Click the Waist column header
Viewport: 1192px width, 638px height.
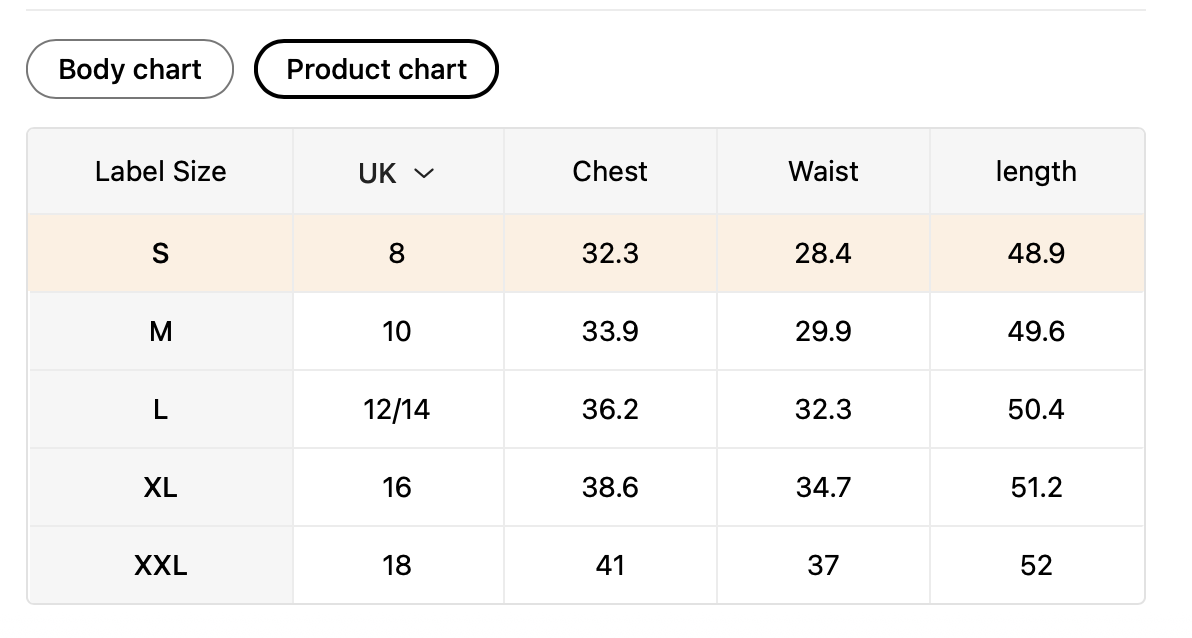(823, 172)
